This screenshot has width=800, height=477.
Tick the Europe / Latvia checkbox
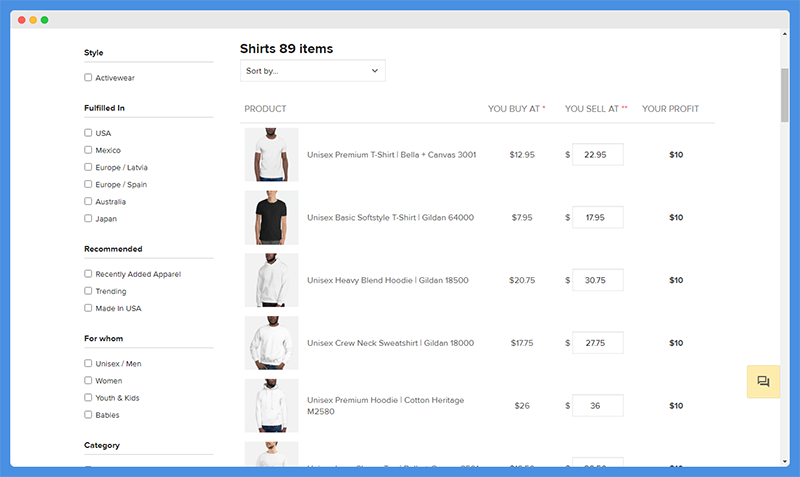(x=88, y=167)
